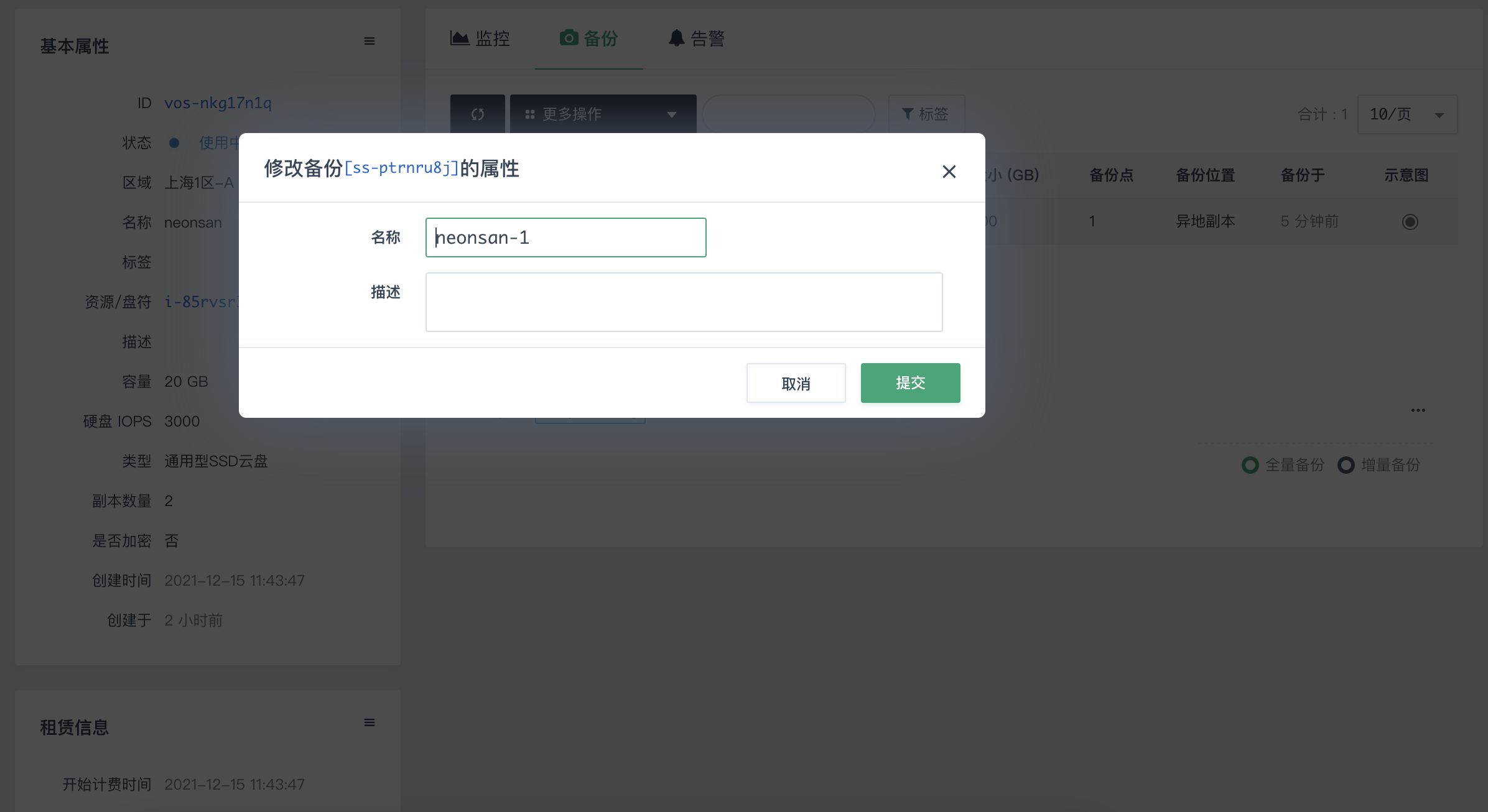Click the 示意图 column header
This screenshot has height=812, width=1488.
pos(1406,175)
